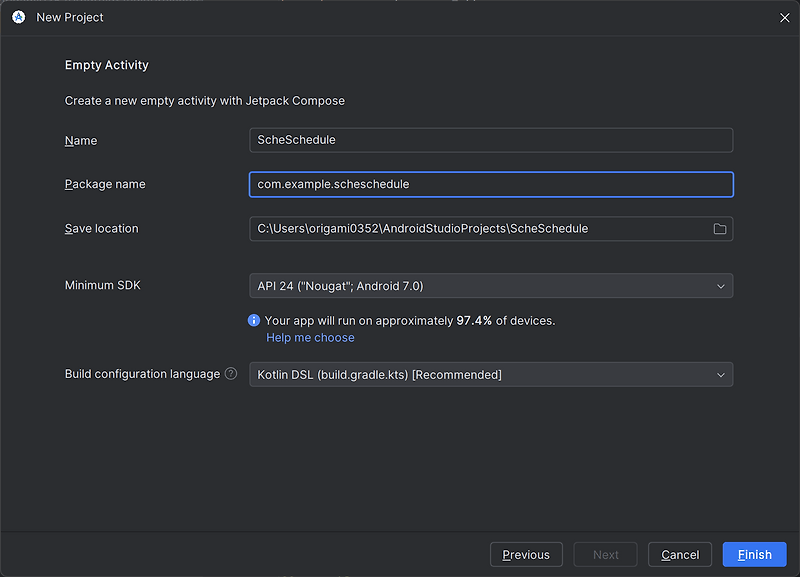Select the Name input field showing ScheSchedule
The width and height of the screenshot is (800, 577).
pyautogui.click(x=491, y=140)
